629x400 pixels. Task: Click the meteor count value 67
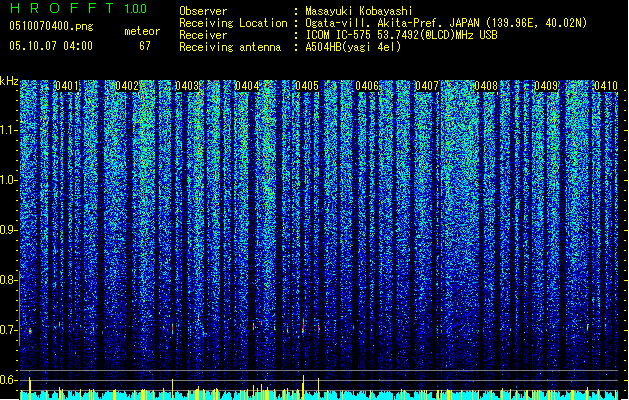[145, 46]
